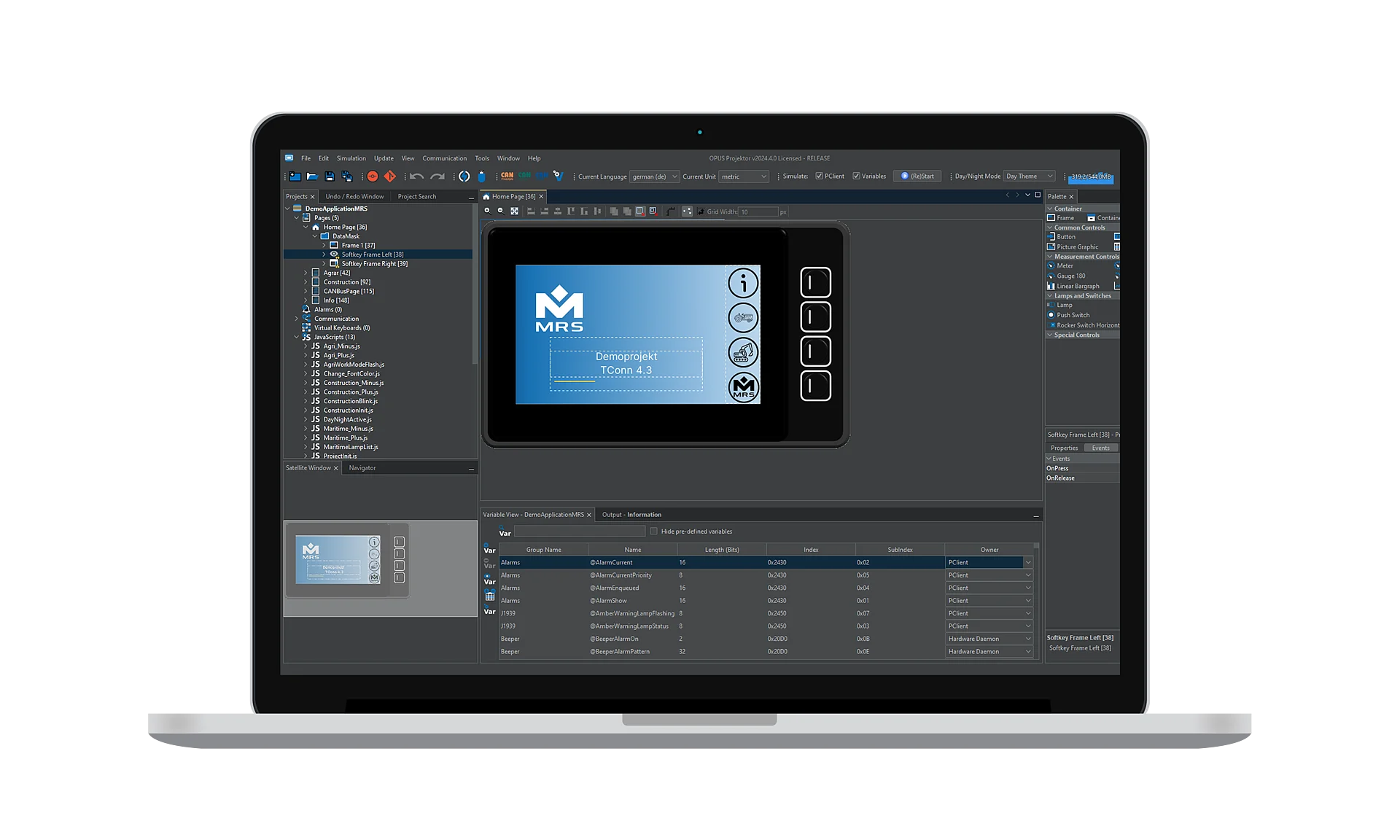
Task: Open the Communication menu
Action: click(444, 158)
